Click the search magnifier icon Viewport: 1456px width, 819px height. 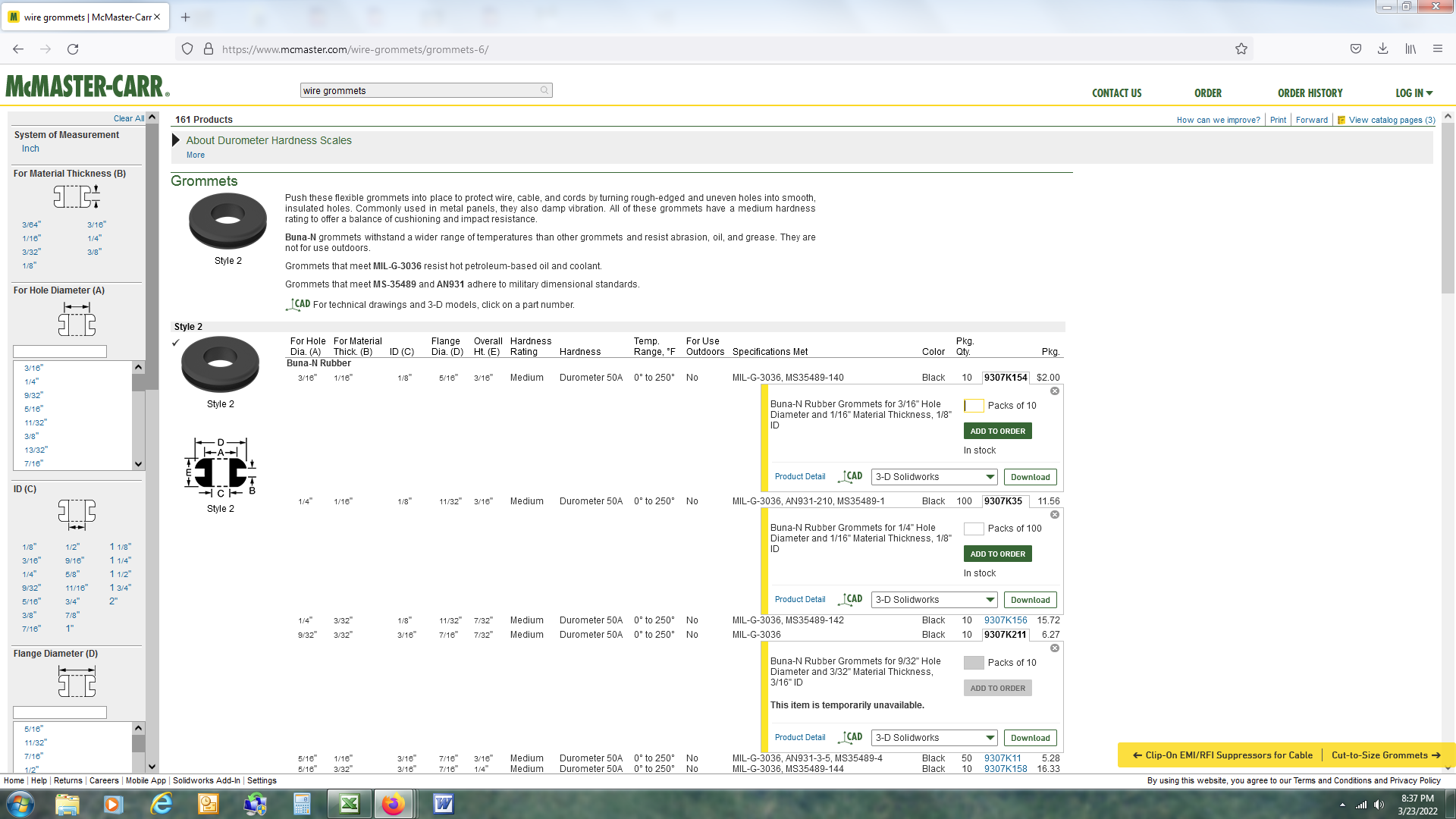click(544, 90)
